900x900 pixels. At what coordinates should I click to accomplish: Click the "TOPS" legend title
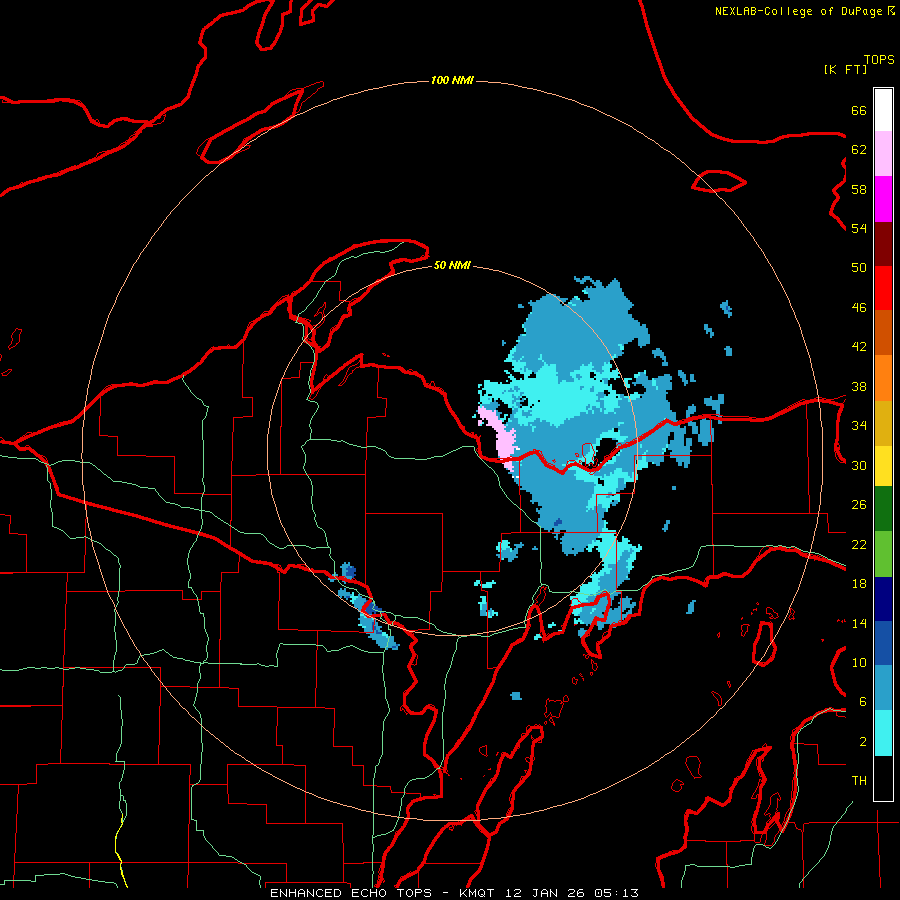pos(879,59)
